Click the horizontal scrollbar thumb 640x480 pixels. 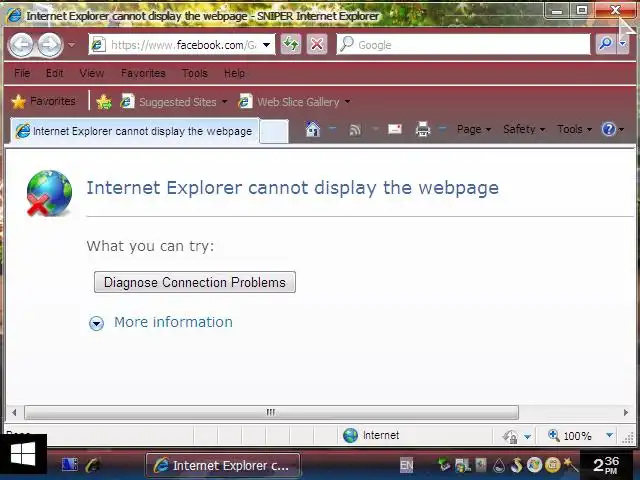271,412
